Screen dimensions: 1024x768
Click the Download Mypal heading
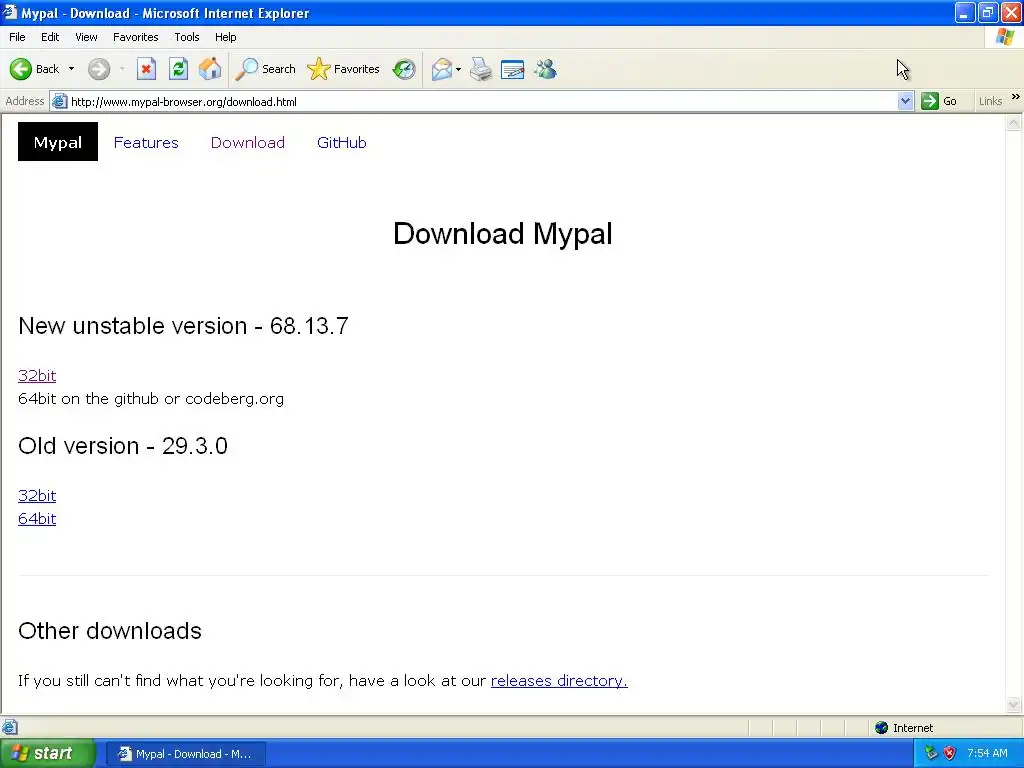503,233
